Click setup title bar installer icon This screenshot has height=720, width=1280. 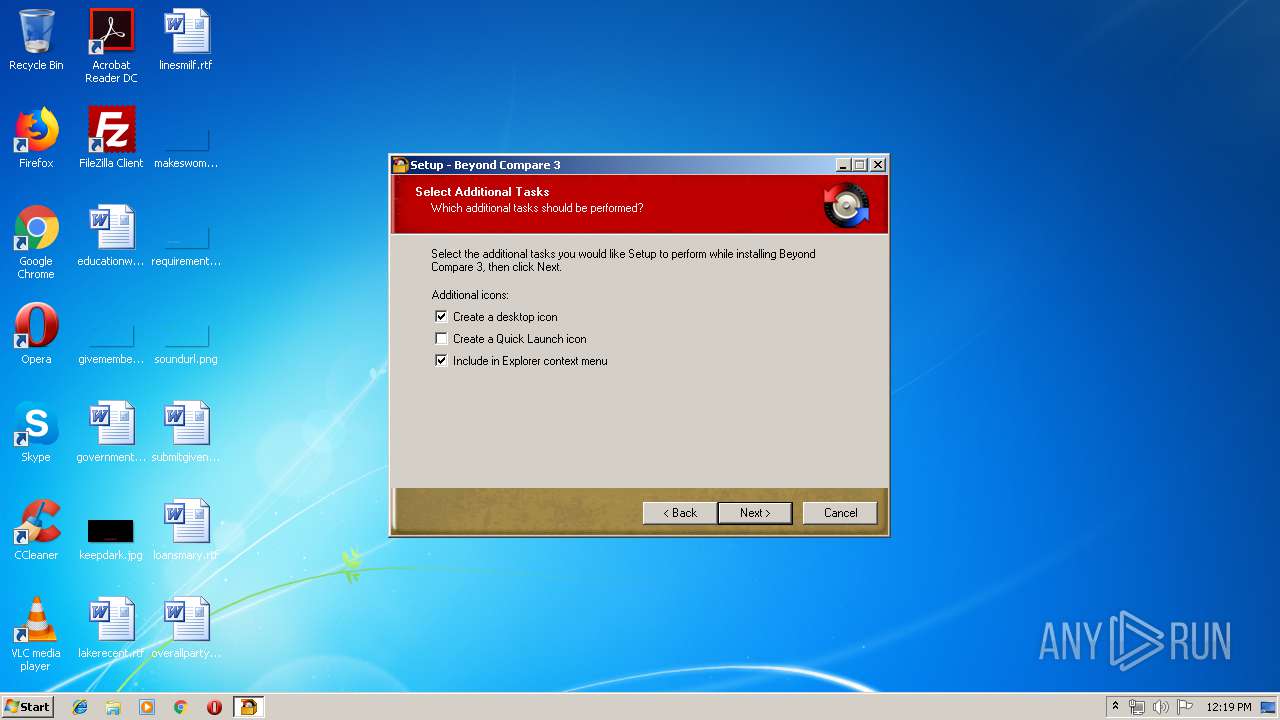400,165
